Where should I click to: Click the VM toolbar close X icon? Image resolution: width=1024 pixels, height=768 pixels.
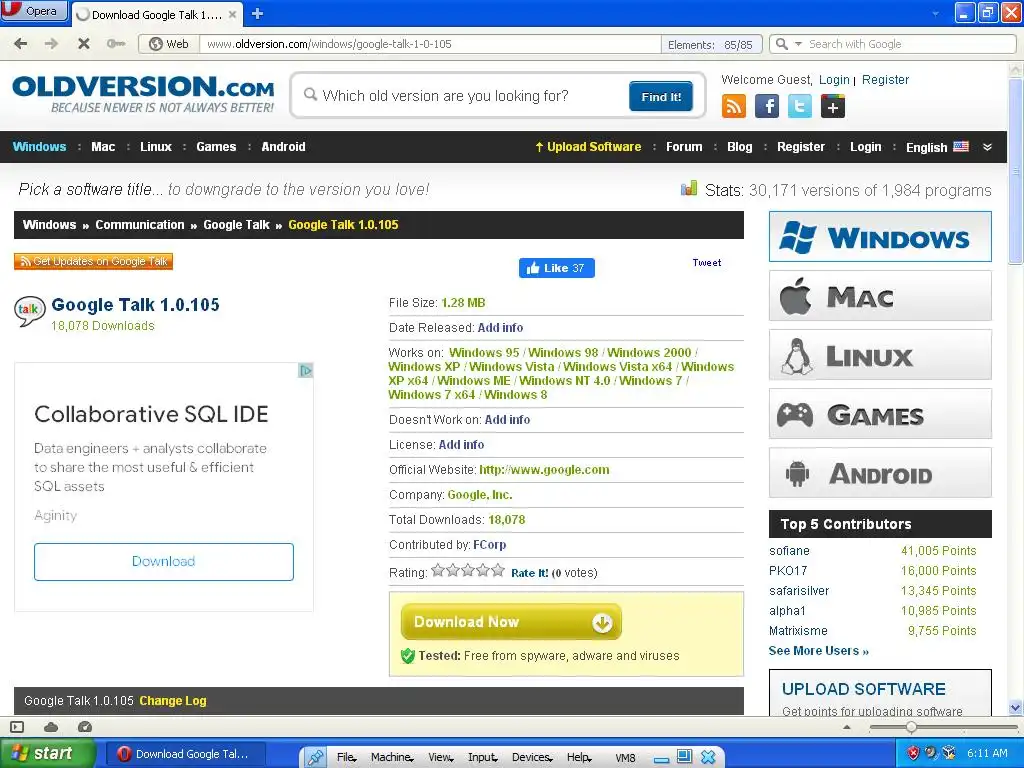[708, 757]
